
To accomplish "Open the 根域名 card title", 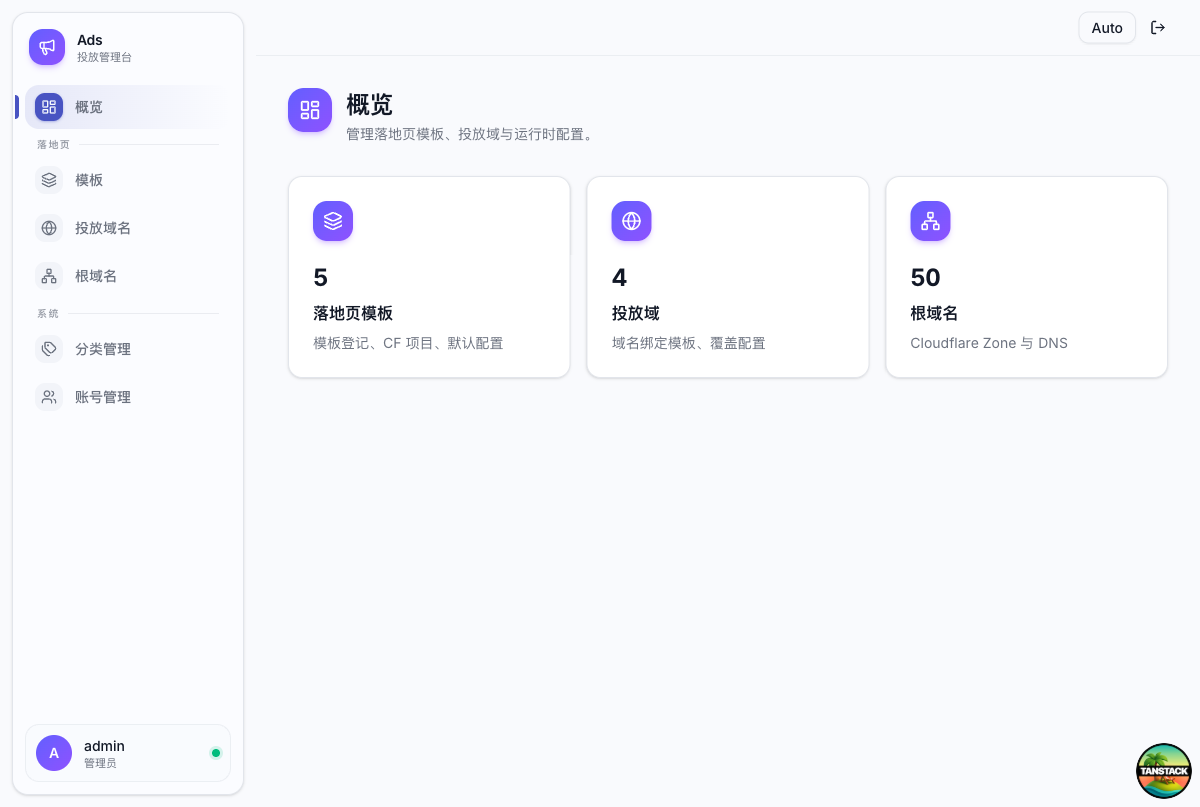I will click(934, 313).
